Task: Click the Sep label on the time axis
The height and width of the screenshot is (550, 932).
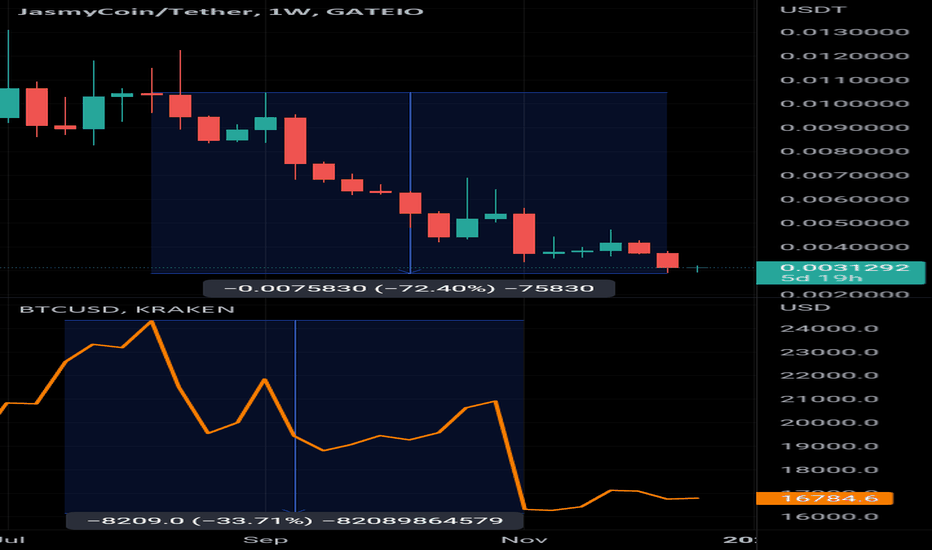Action: tap(266, 539)
